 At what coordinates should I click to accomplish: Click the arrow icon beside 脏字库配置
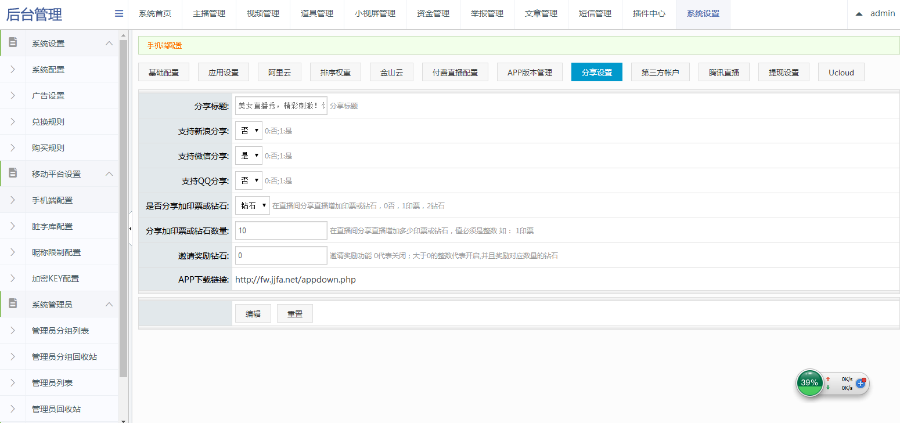[x=13, y=226]
